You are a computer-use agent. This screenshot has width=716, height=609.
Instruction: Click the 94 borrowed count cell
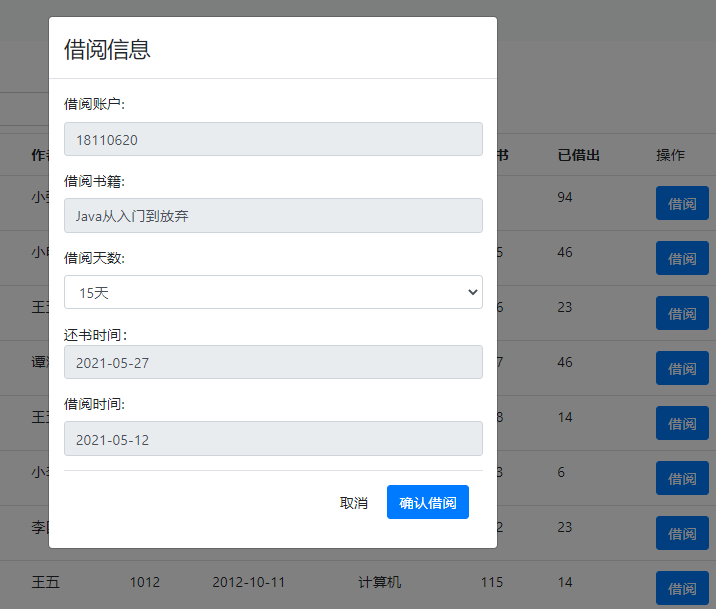pos(565,197)
